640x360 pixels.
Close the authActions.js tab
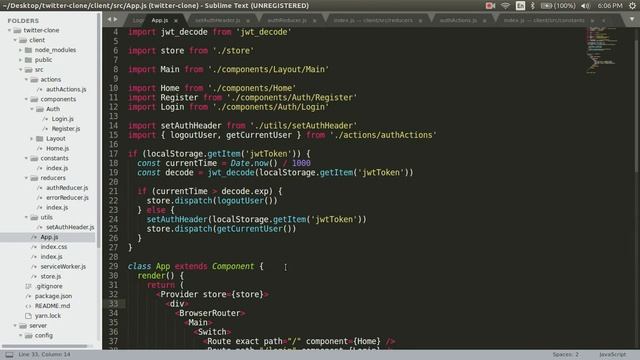(484, 20)
